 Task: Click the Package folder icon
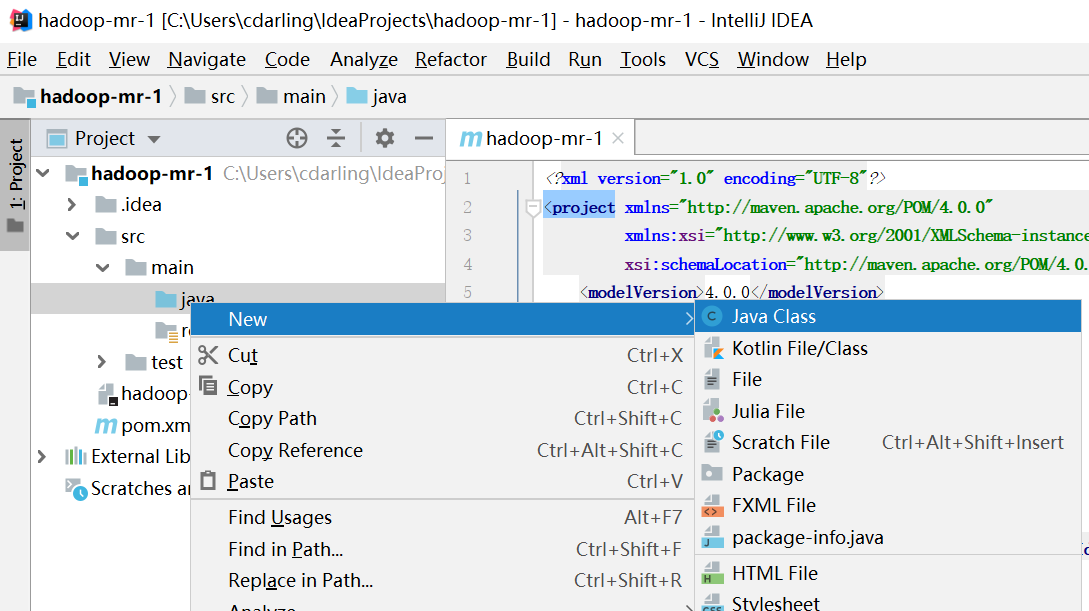pos(712,474)
